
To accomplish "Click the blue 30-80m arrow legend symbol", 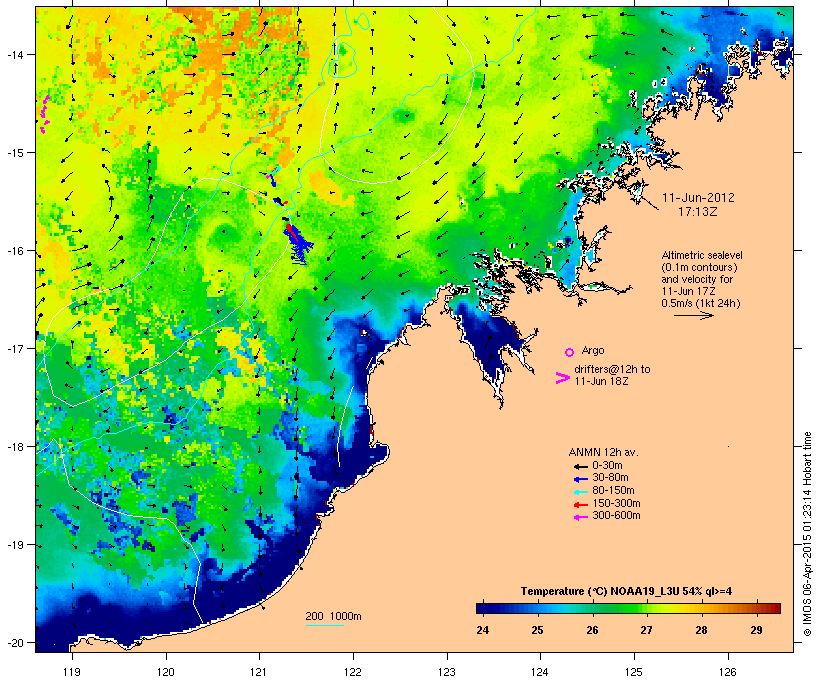I will [x=580, y=479].
